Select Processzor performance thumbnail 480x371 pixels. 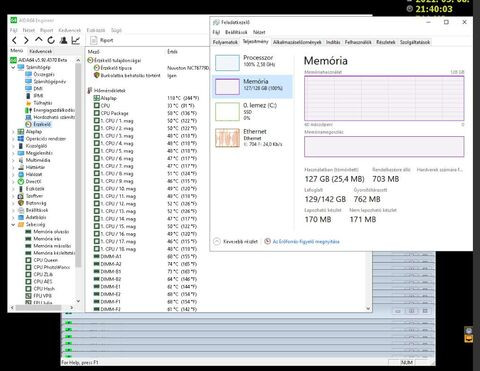(x=227, y=63)
